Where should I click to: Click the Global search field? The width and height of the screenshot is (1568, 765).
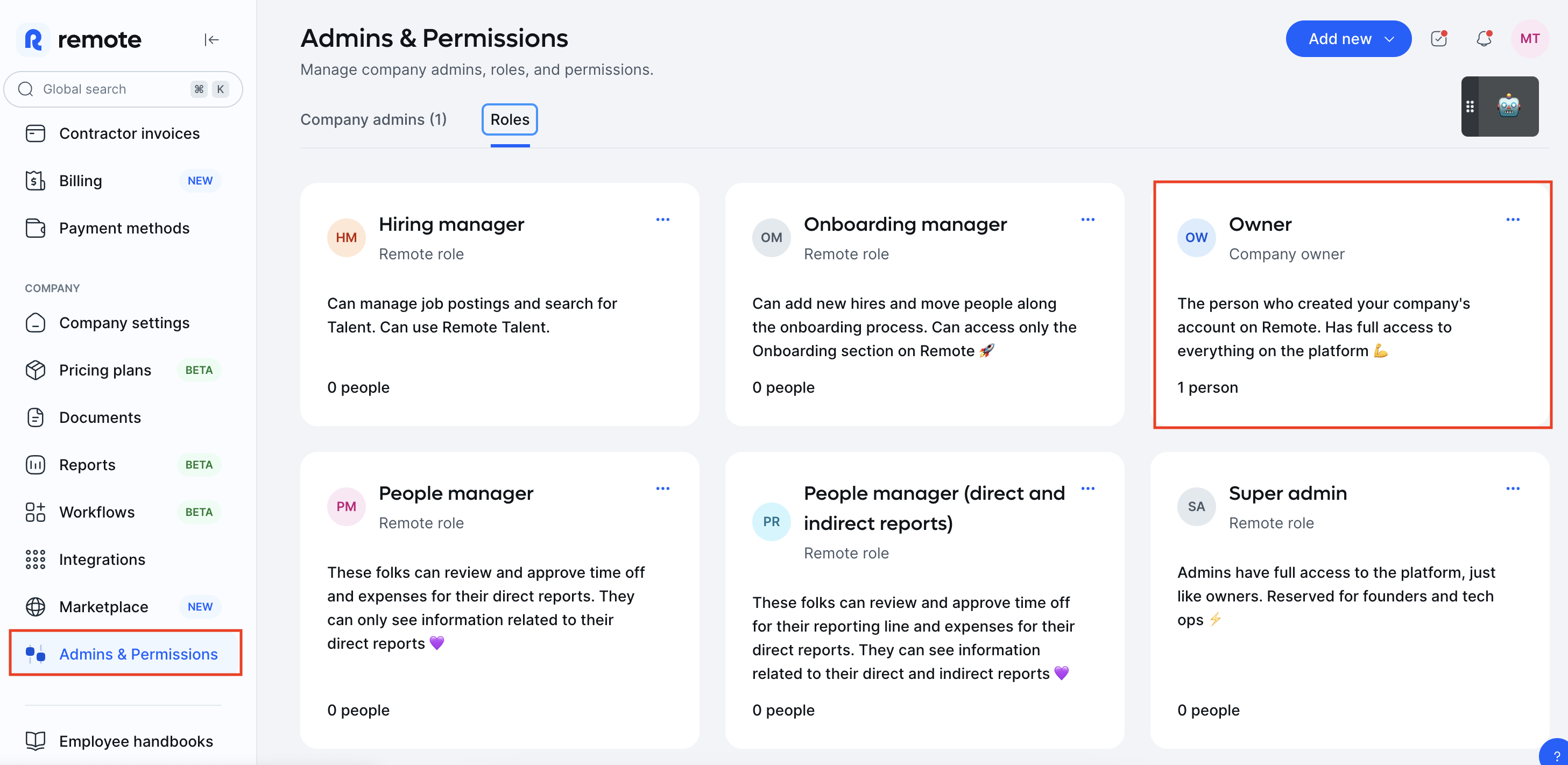pos(124,89)
